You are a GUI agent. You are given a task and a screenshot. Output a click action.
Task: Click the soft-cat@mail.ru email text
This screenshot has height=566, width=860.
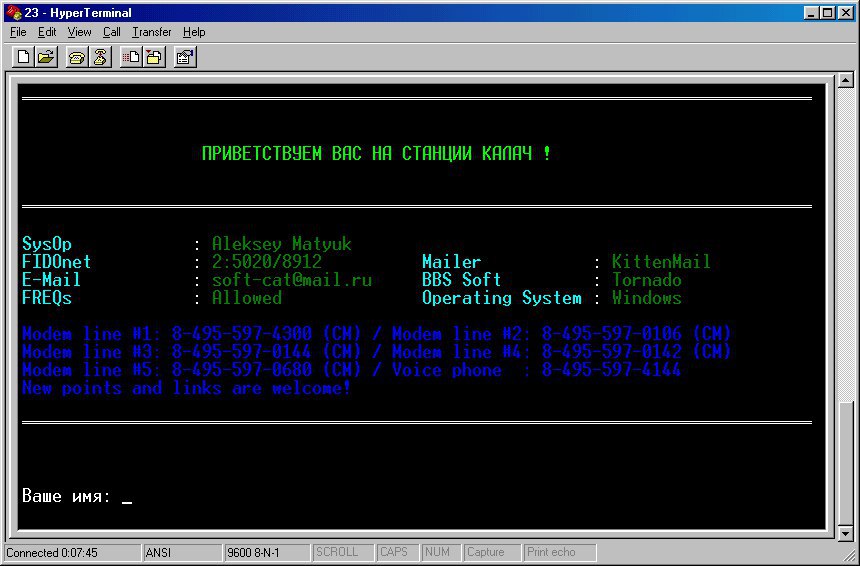tap(292, 280)
